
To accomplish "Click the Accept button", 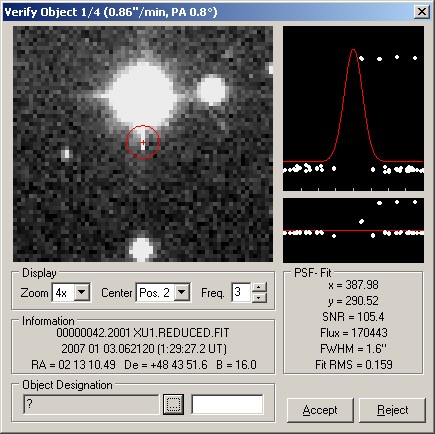I will [x=320, y=410].
